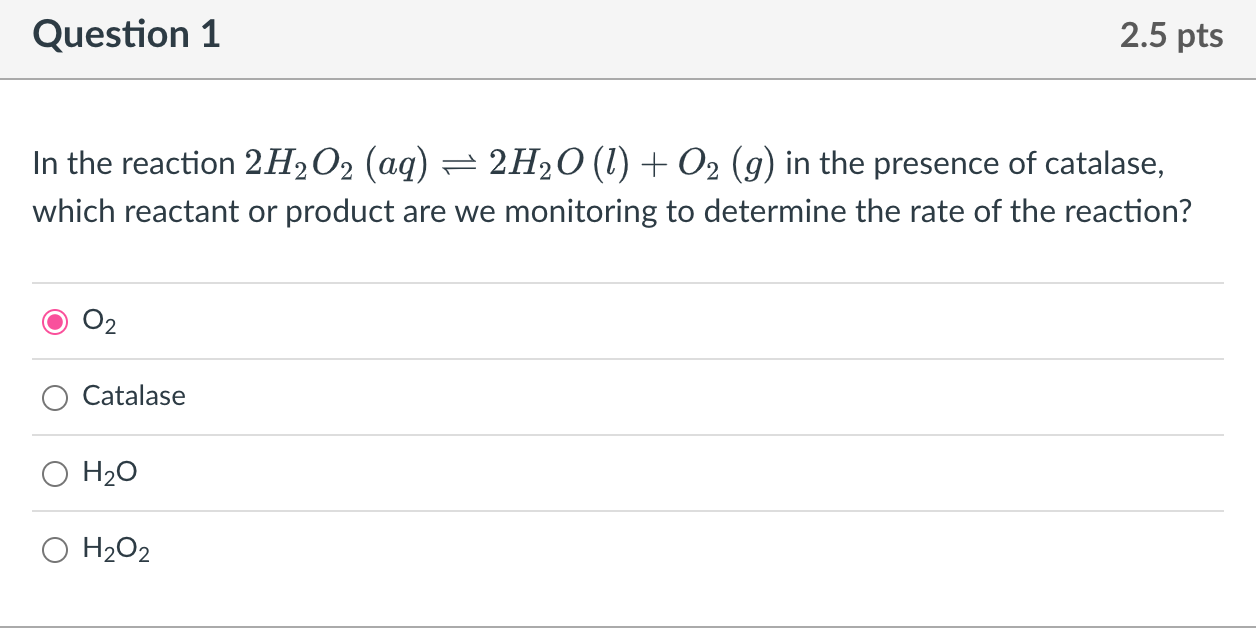Click the 2.5 pts label

1172,35
